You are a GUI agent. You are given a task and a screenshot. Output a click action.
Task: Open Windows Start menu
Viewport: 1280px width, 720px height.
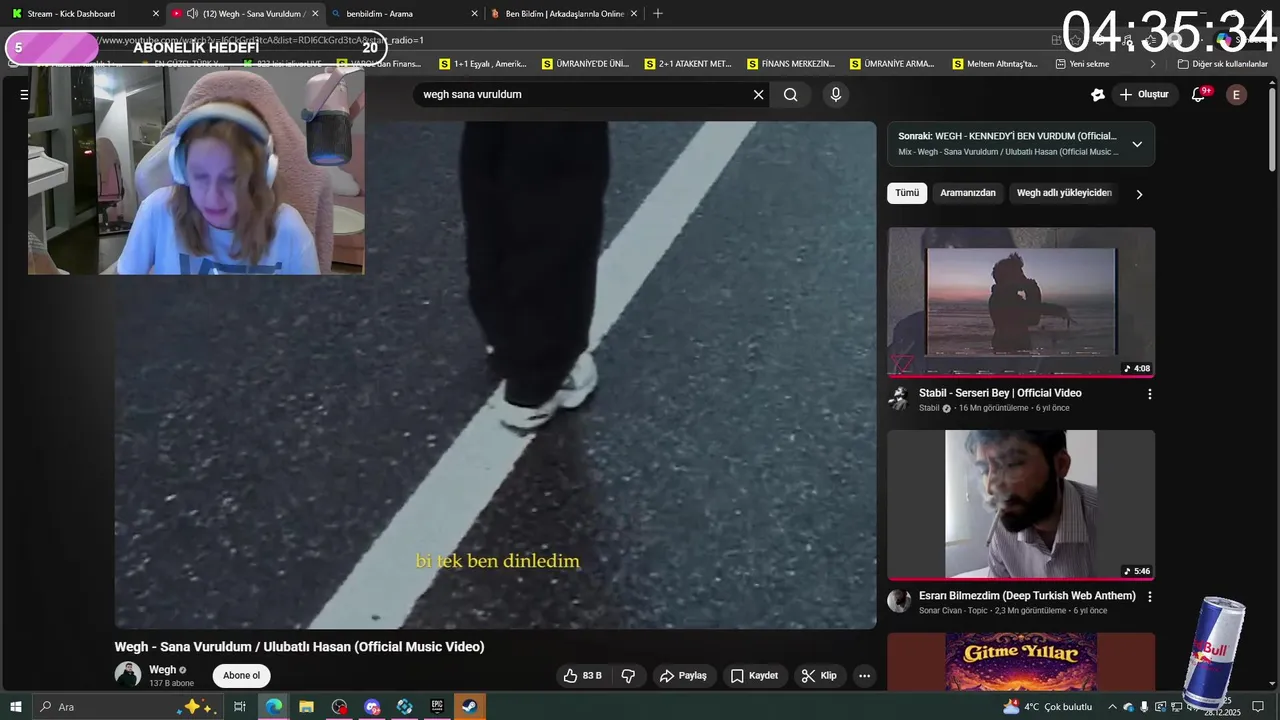pyautogui.click(x=16, y=707)
